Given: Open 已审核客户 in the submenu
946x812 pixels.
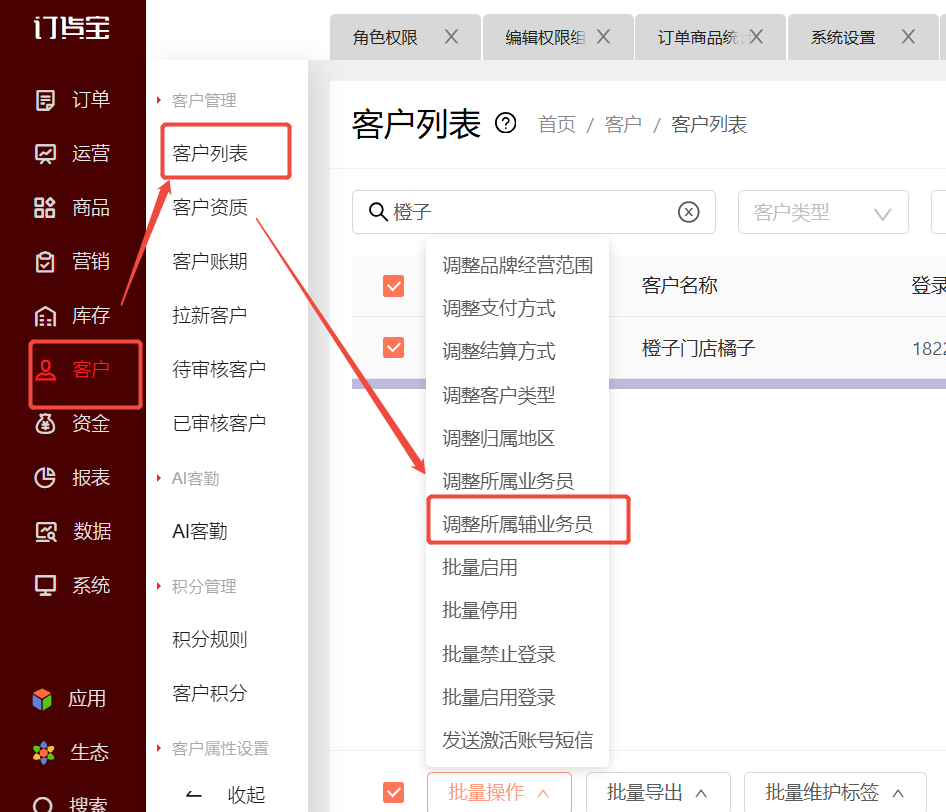Looking at the screenshot, I should (x=219, y=423).
